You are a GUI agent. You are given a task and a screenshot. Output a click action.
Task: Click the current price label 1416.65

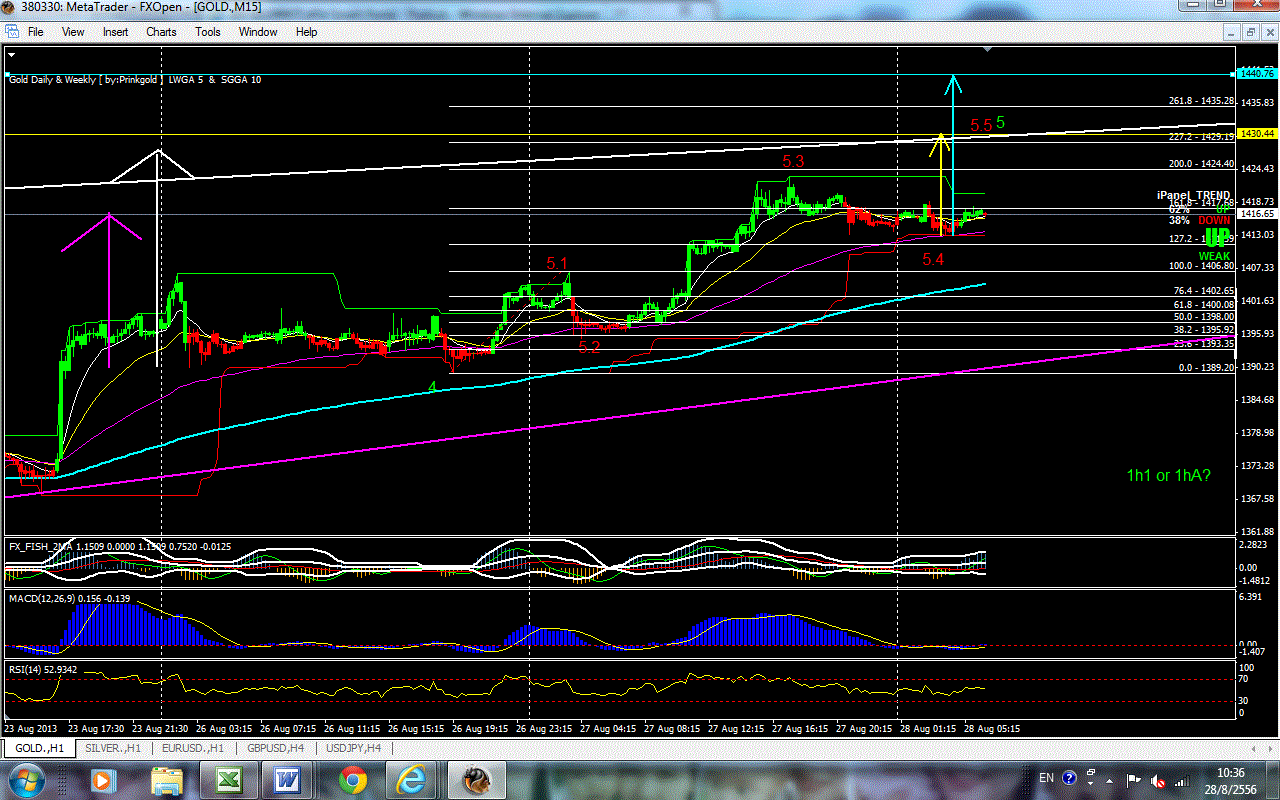[x=1255, y=214]
